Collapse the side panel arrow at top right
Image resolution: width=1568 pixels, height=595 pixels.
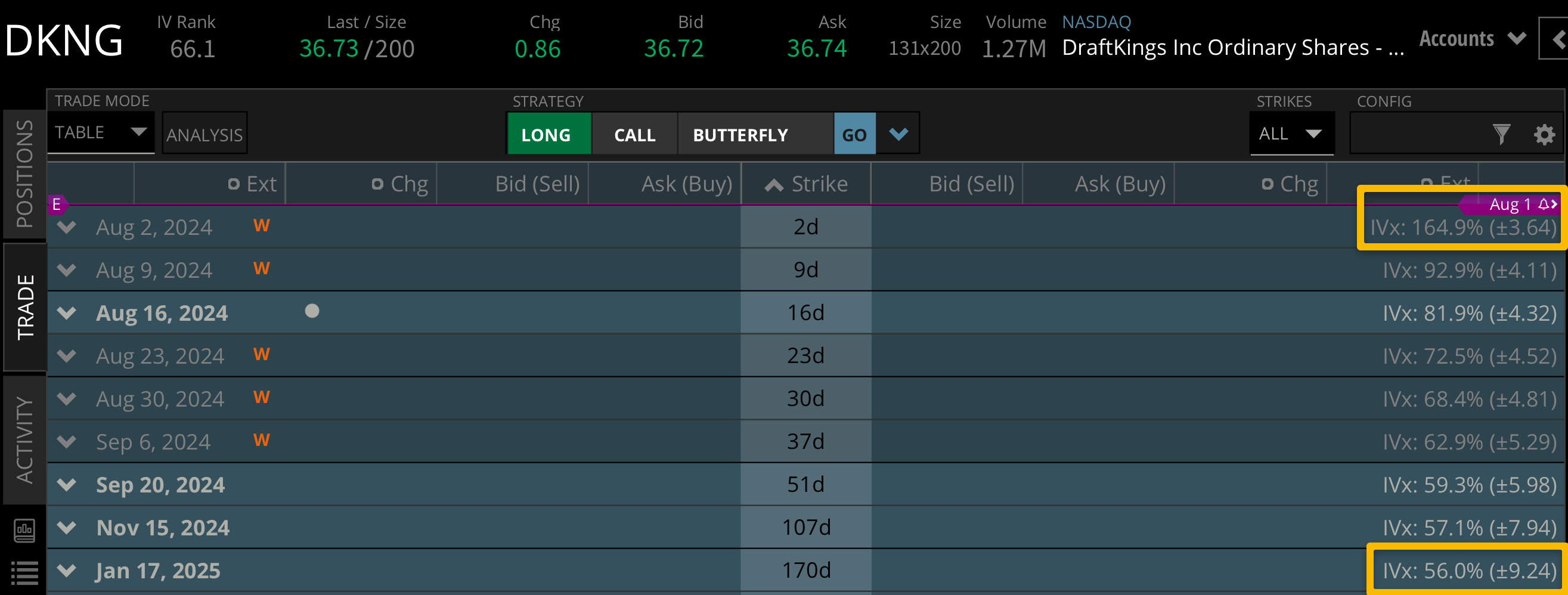[1557, 39]
